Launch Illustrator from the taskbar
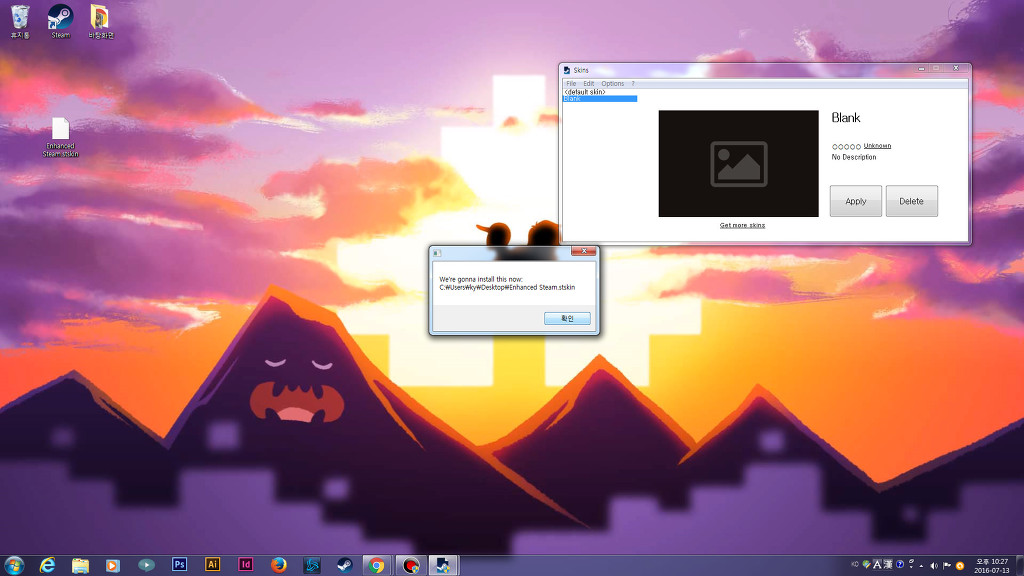Image resolution: width=1024 pixels, height=576 pixels. coord(212,564)
